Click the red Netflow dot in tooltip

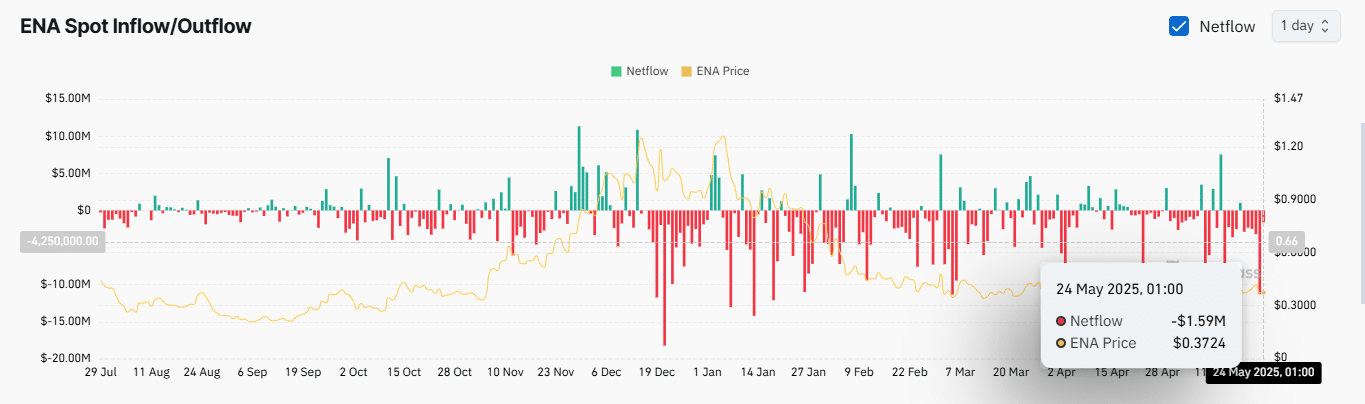tap(1061, 321)
